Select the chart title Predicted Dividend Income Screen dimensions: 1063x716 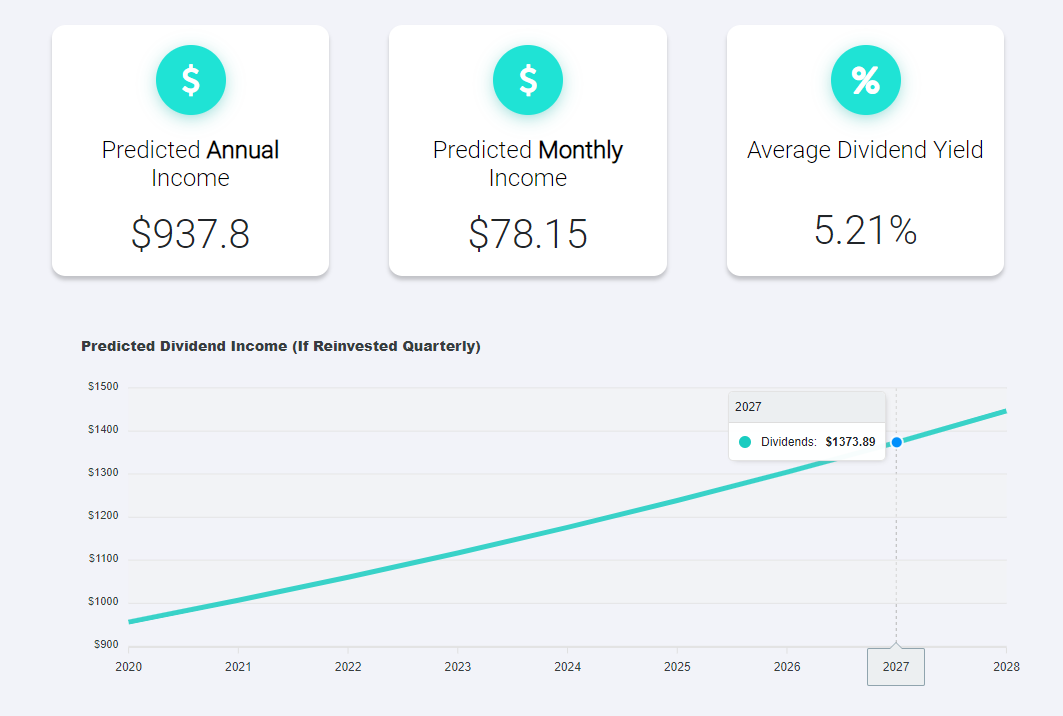click(x=280, y=346)
